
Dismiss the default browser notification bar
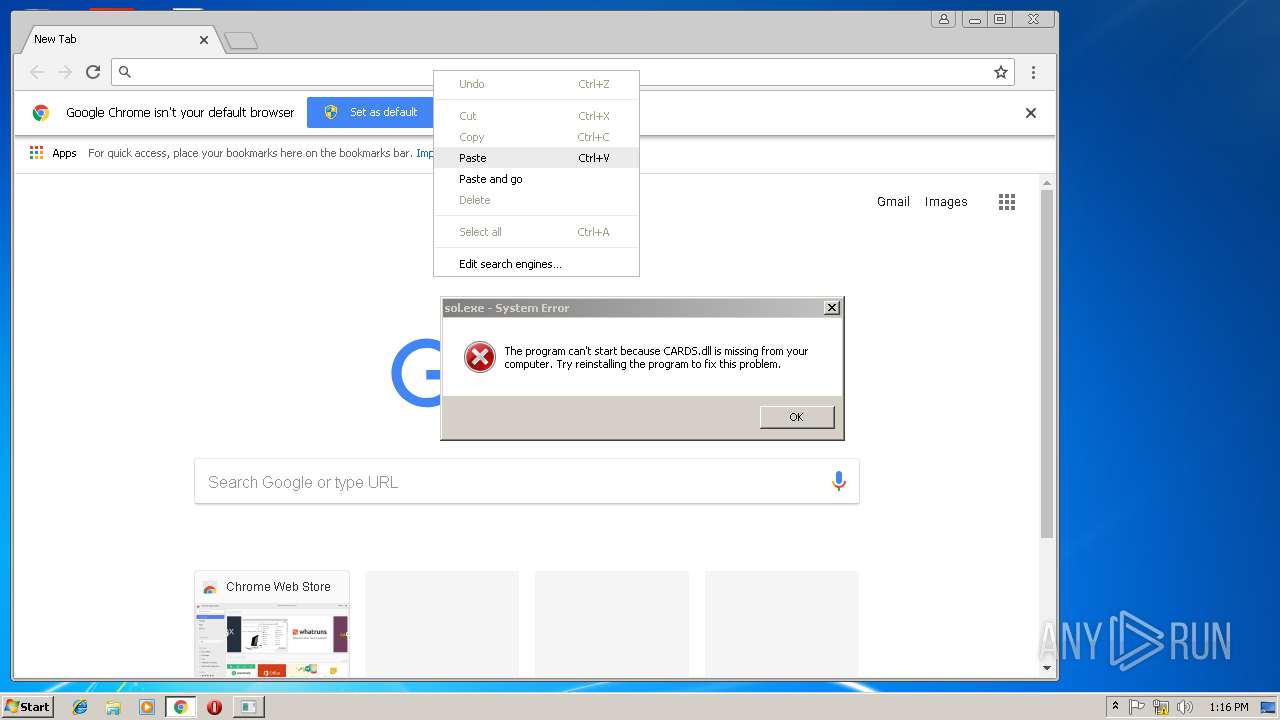click(1031, 113)
